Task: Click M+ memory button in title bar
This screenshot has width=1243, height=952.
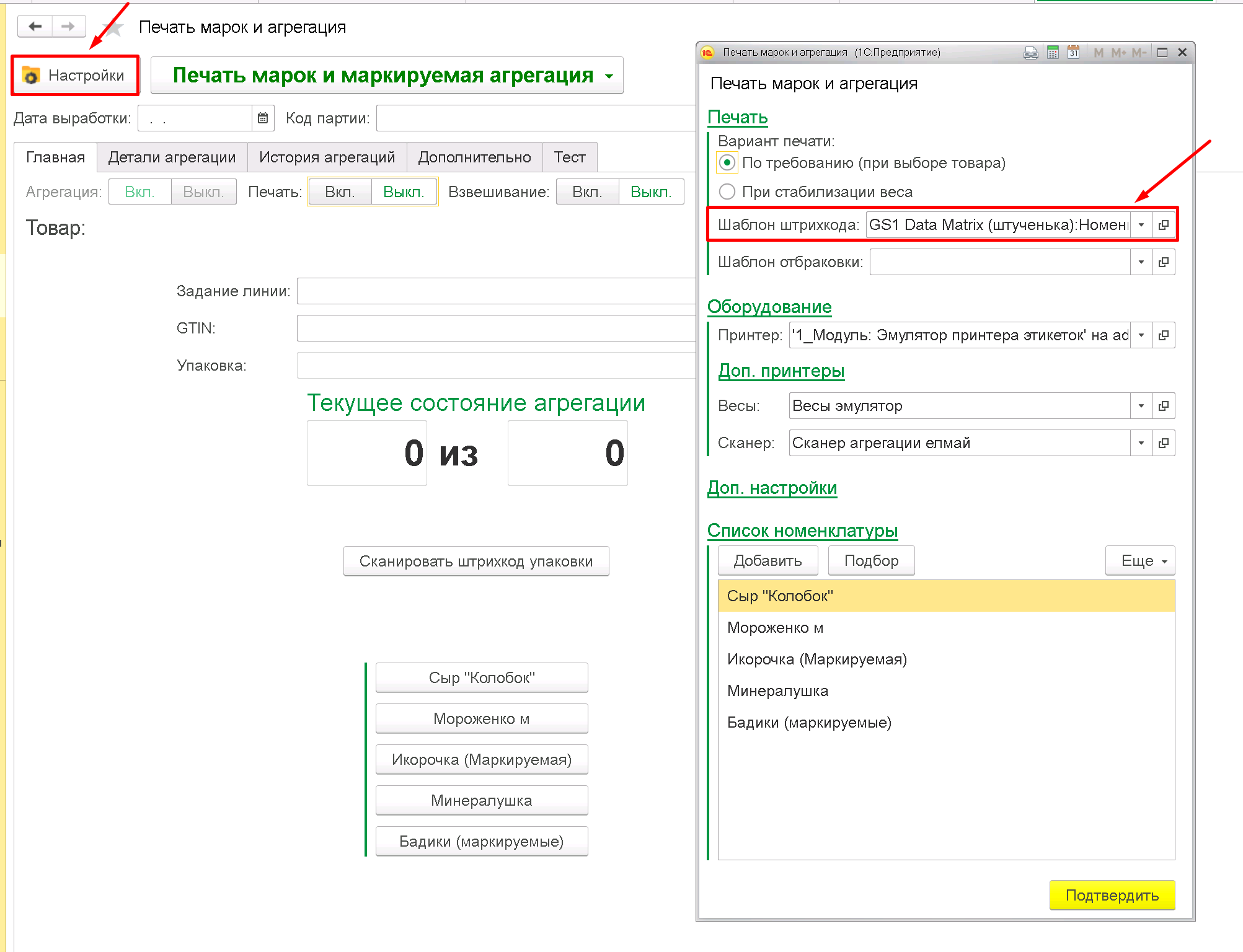Action: (1118, 53)
